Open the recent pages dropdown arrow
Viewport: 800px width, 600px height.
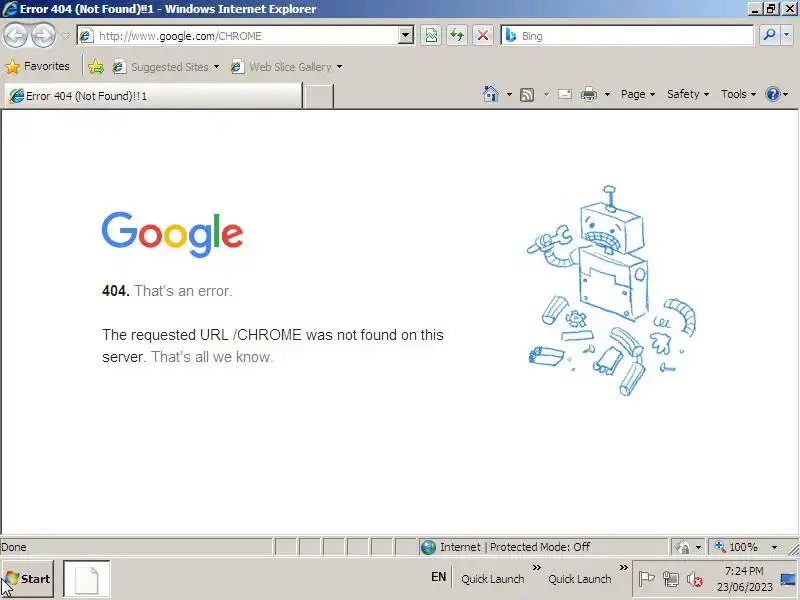point(65,36)
